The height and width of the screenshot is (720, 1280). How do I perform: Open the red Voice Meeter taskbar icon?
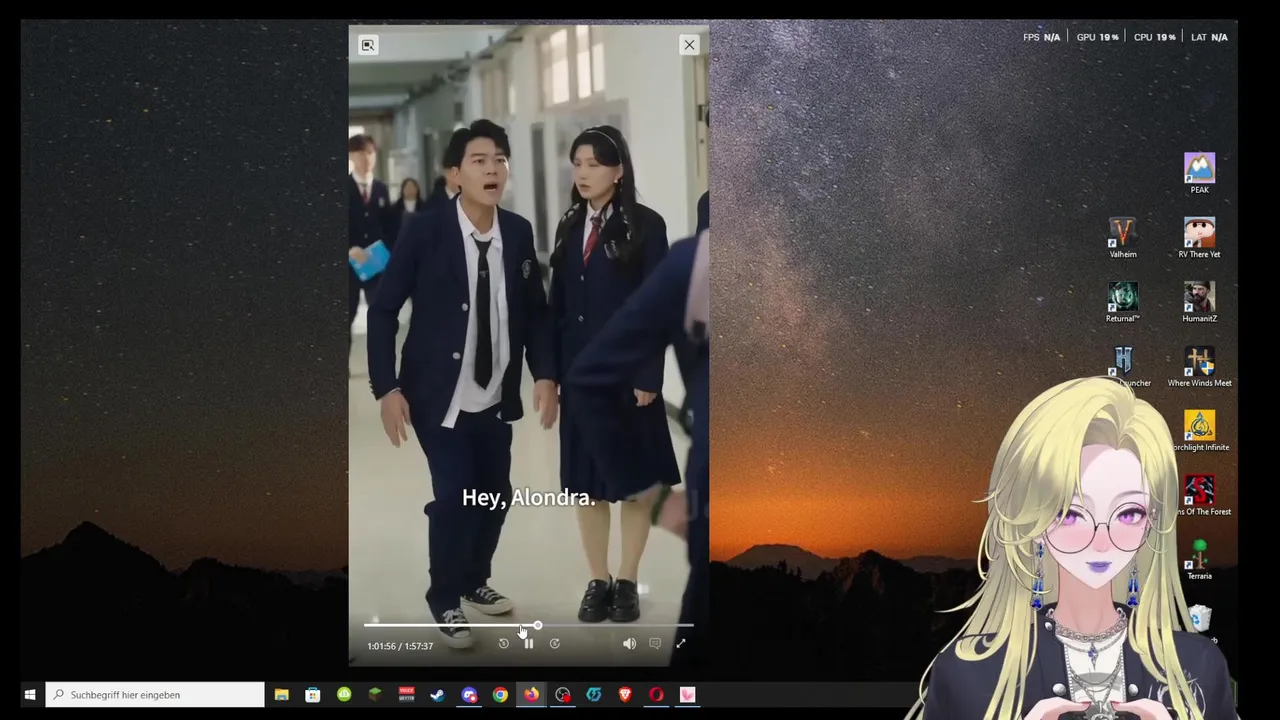406,695
